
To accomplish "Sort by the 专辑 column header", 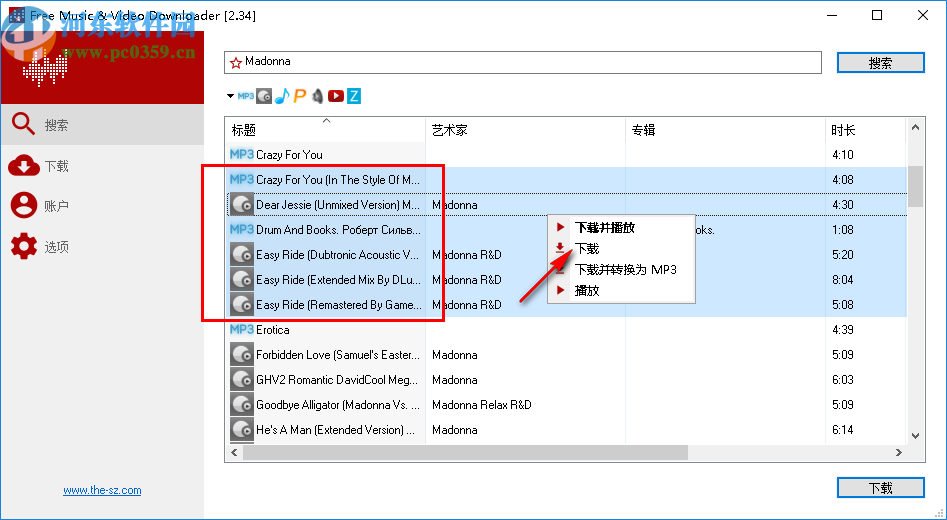I will [x=725, y=130].
